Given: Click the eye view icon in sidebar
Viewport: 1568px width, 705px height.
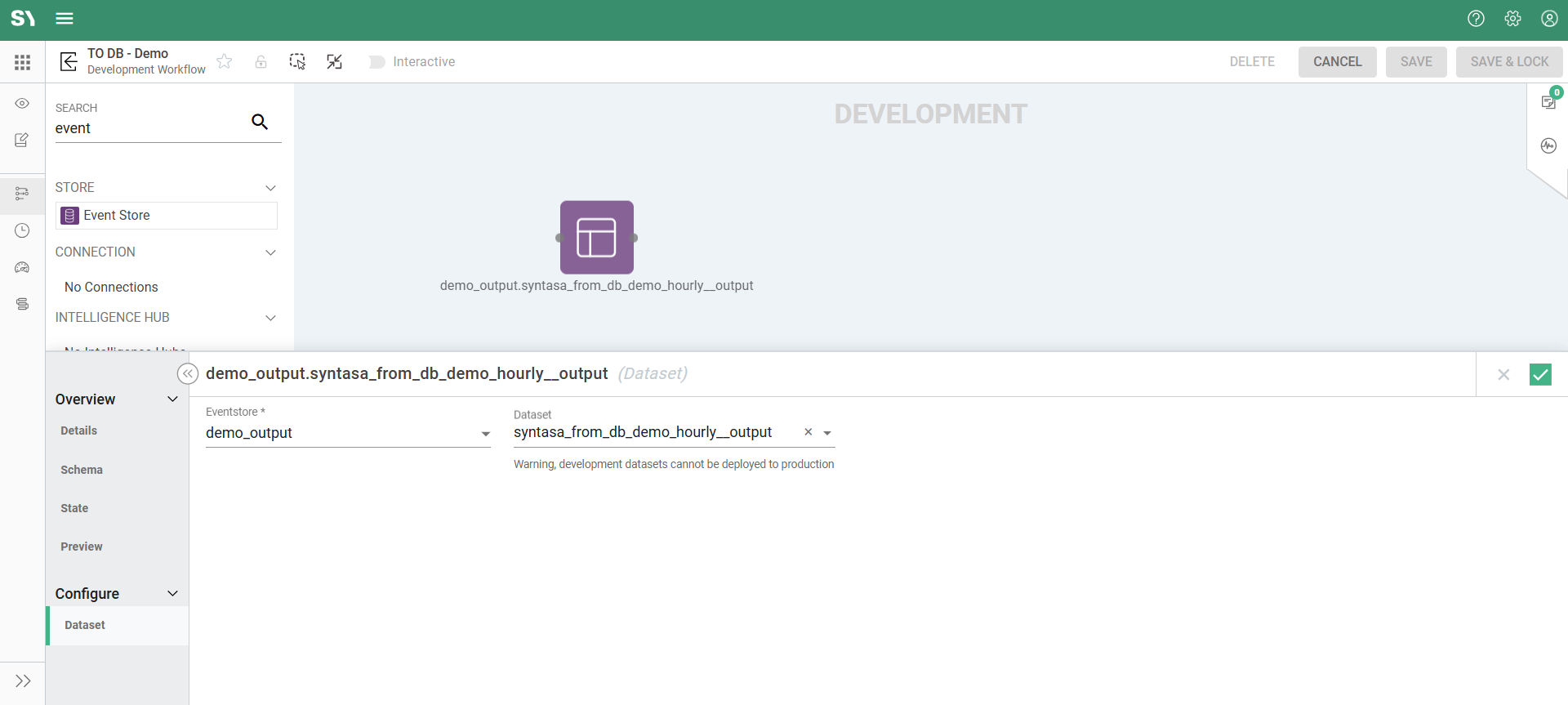Looking at the screenshot, I should (x=22, y=104).
